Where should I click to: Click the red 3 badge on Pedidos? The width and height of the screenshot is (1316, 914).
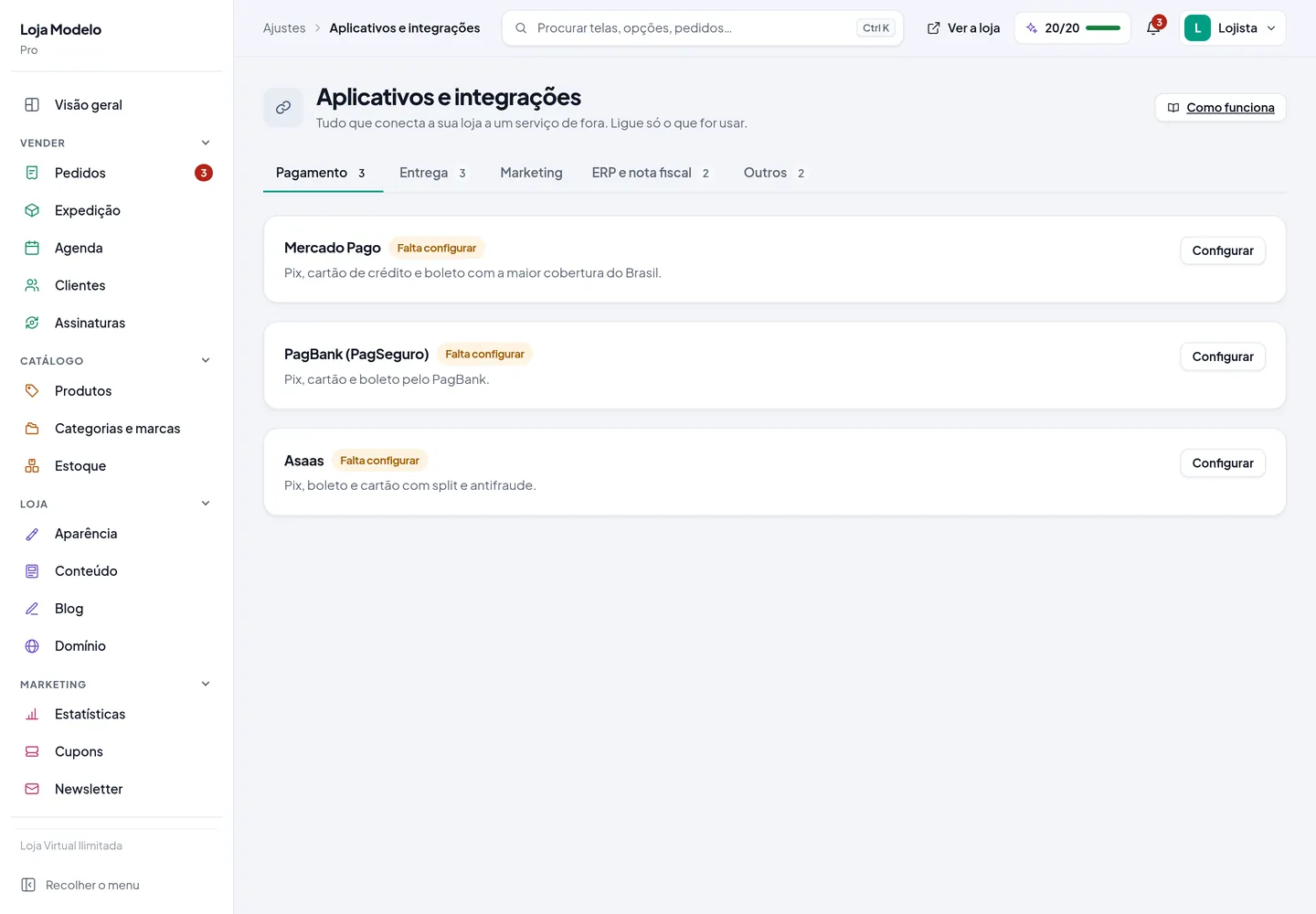(x=204, y=173)
